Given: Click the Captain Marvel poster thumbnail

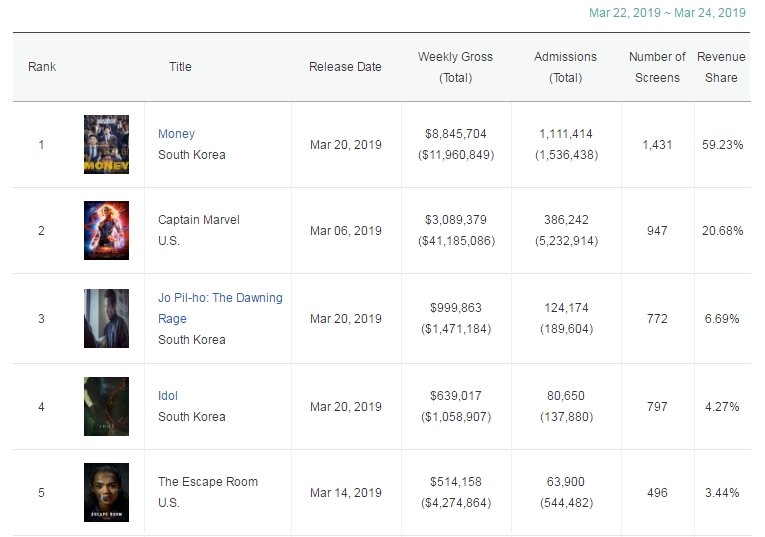Looking at the screenshot, I should [106, 231].
